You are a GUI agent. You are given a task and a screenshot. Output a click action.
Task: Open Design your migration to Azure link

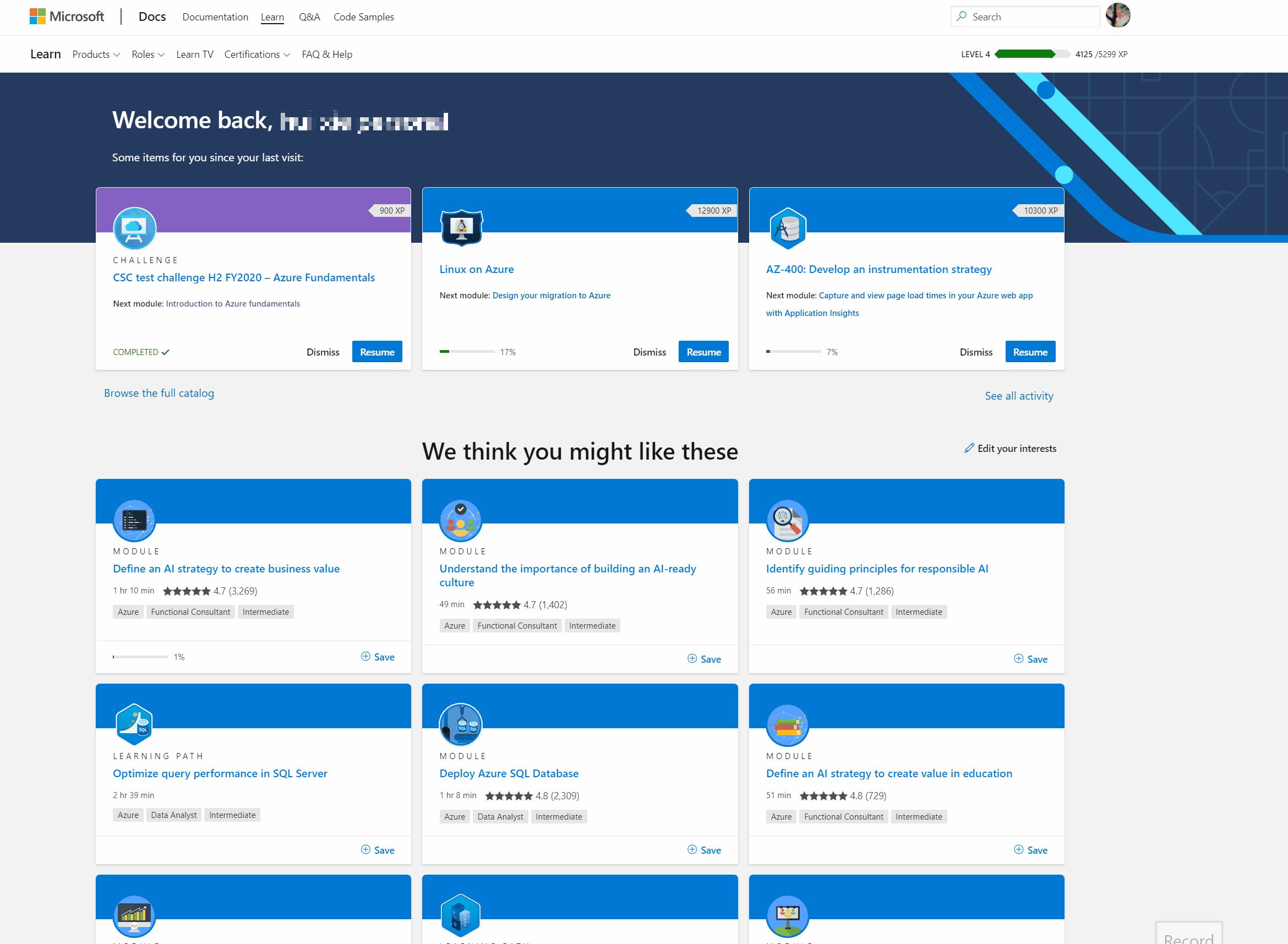(552, 296)
